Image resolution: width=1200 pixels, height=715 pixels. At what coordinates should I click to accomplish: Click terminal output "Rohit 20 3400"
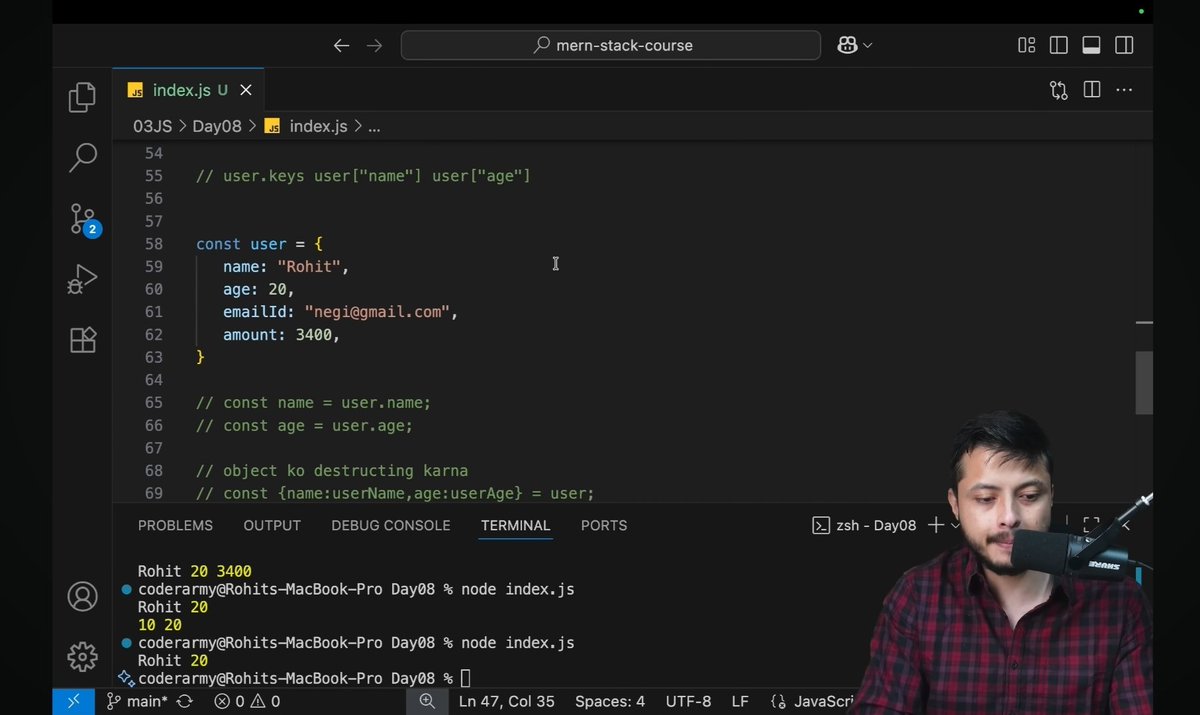195,572
